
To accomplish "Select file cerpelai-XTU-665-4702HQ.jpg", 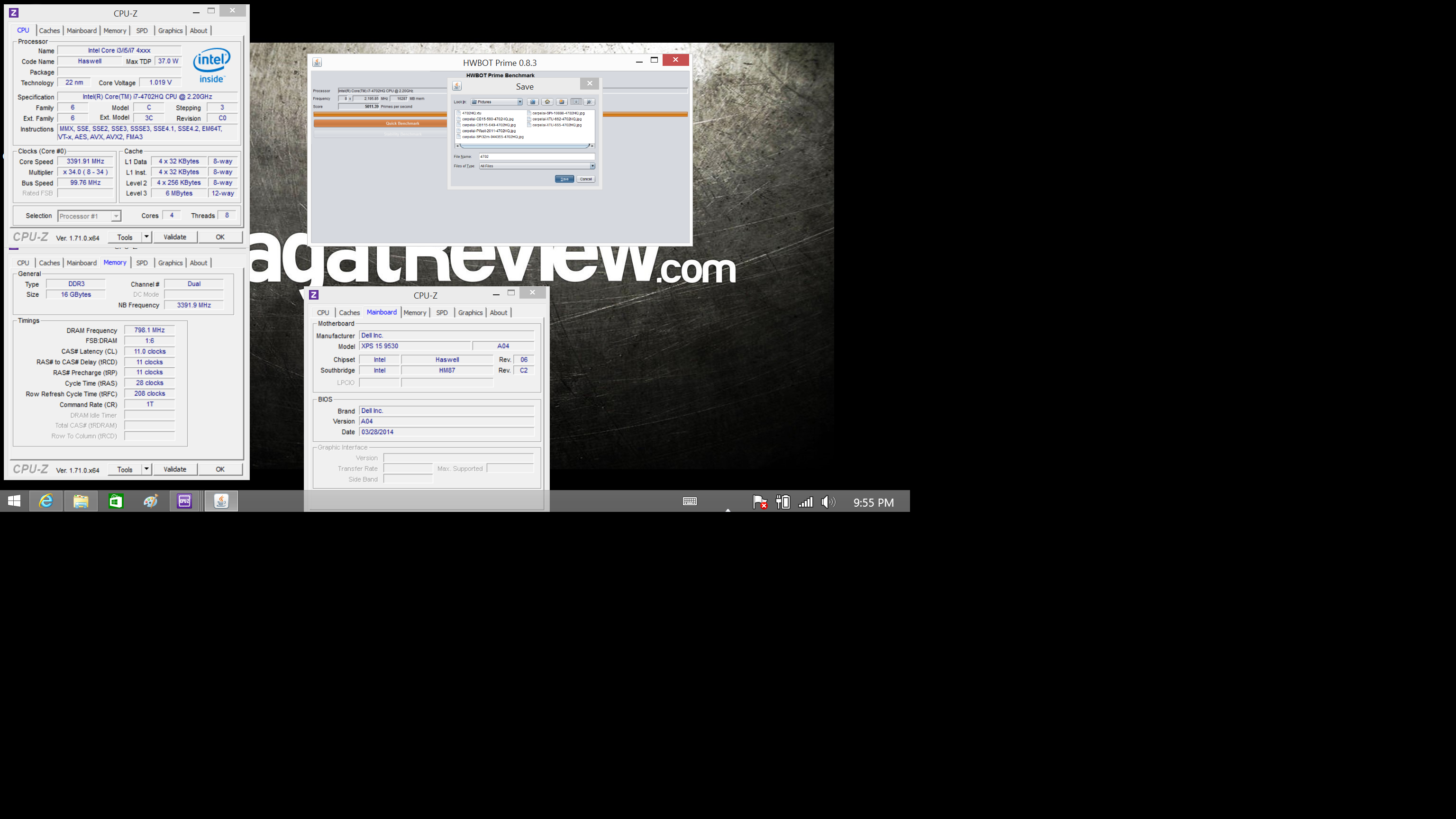I will pos(555,125).
